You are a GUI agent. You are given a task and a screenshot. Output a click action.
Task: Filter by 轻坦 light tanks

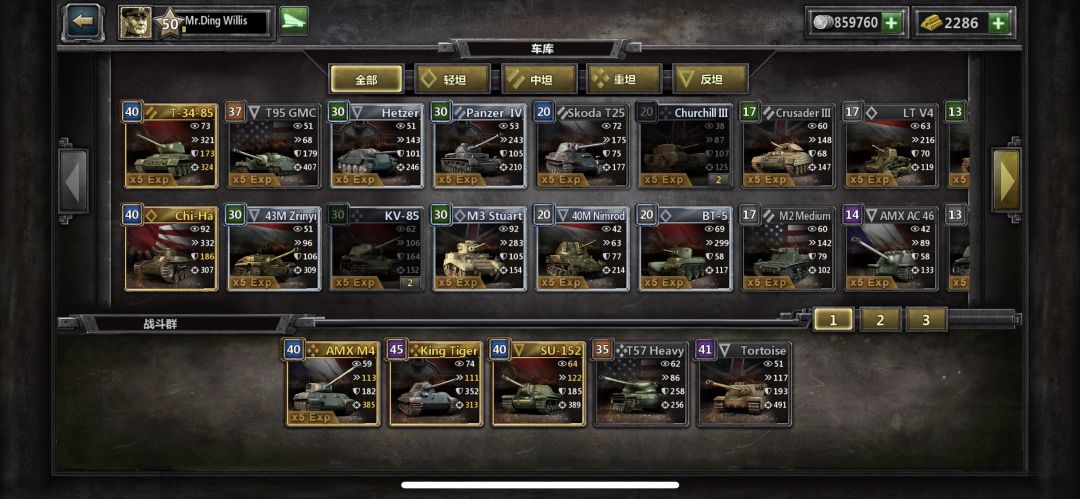[453, 79]
